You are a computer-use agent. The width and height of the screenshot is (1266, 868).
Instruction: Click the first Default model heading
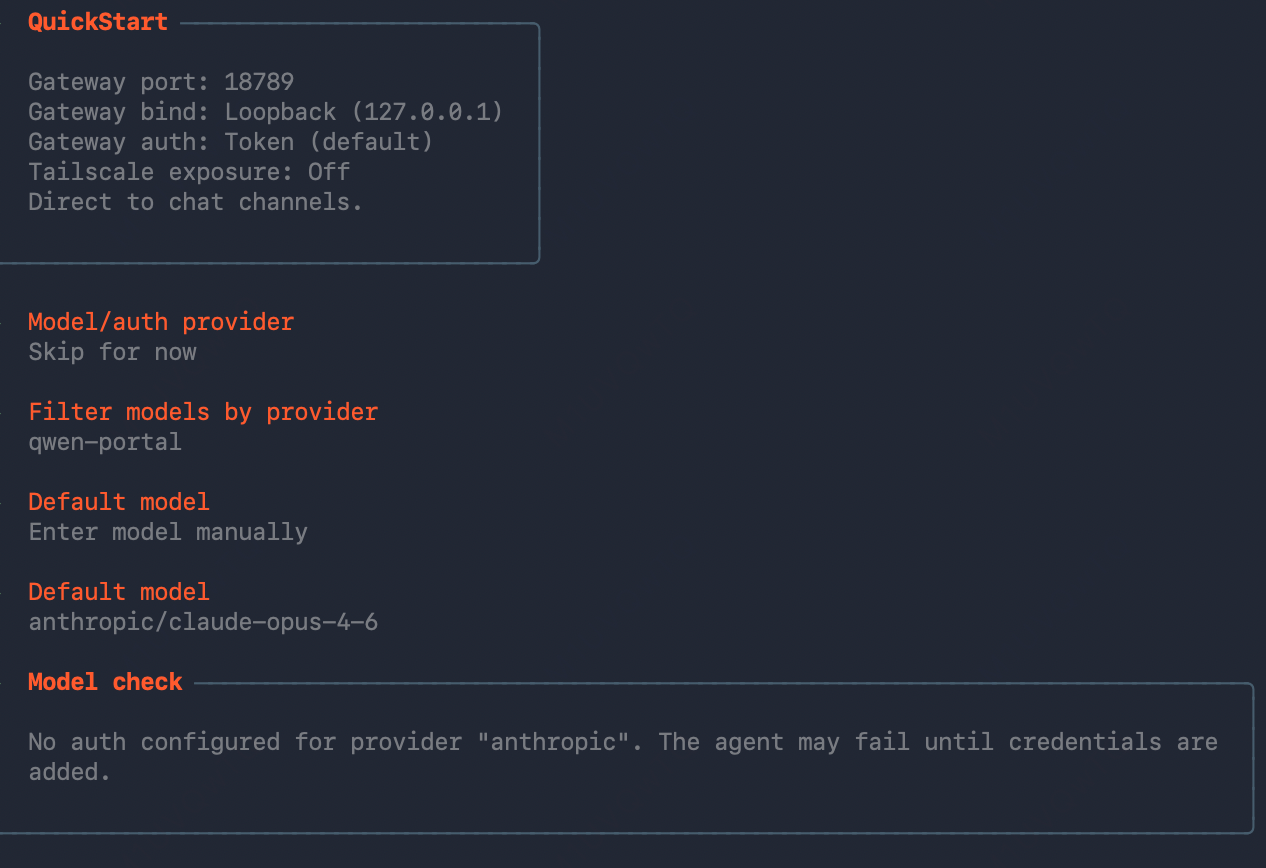coord(119,502)
